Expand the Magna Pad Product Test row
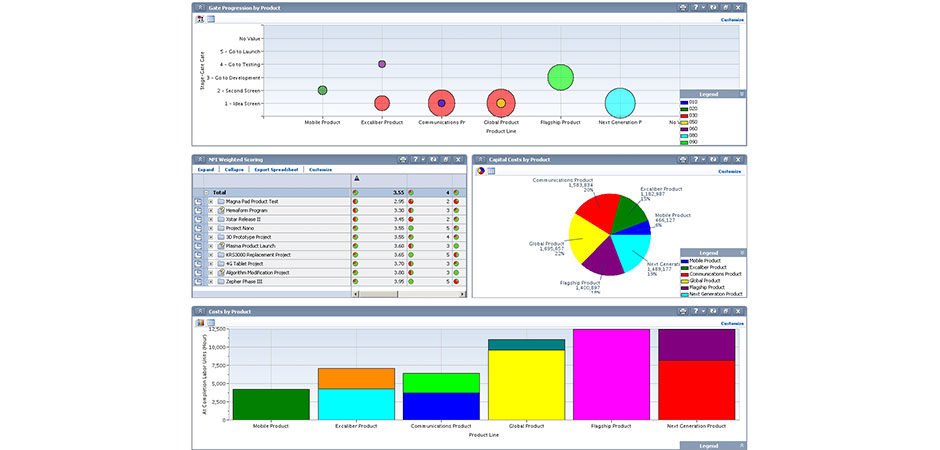This screenshot has height=450, width=940. click(x=210, y=201)
